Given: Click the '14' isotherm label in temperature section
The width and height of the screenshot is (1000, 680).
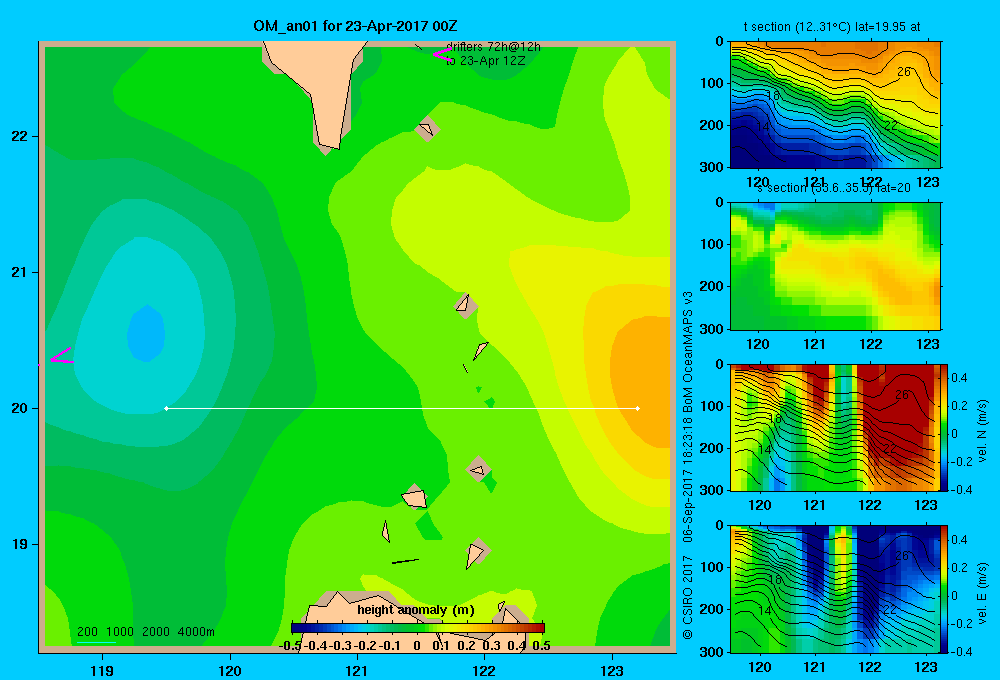Looking at the screenshot, I should [762, 127].
